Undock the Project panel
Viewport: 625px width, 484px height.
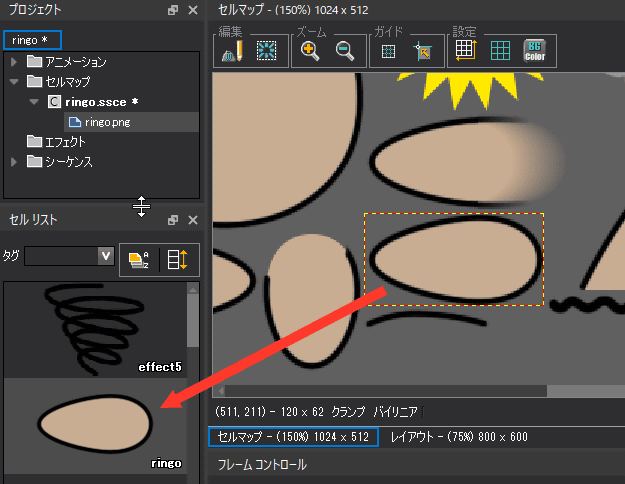[x=173, y=10]
